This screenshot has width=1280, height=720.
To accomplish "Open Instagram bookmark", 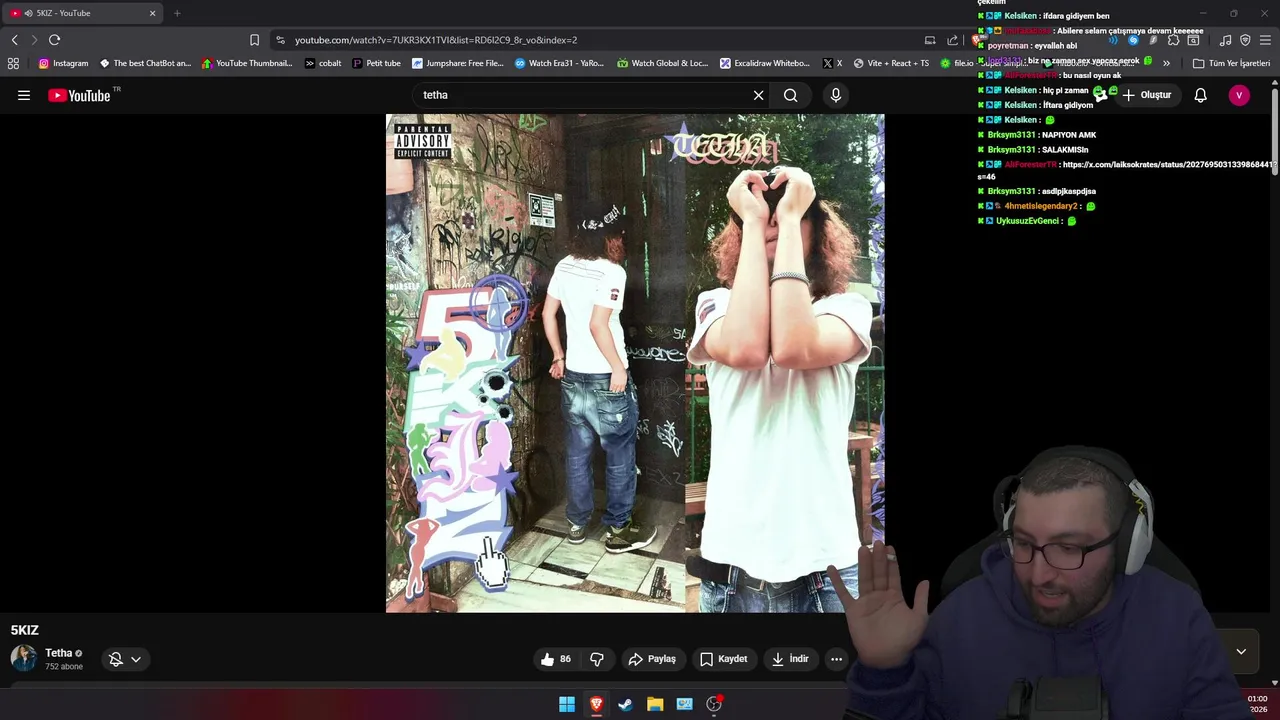I will pos(63,63).
